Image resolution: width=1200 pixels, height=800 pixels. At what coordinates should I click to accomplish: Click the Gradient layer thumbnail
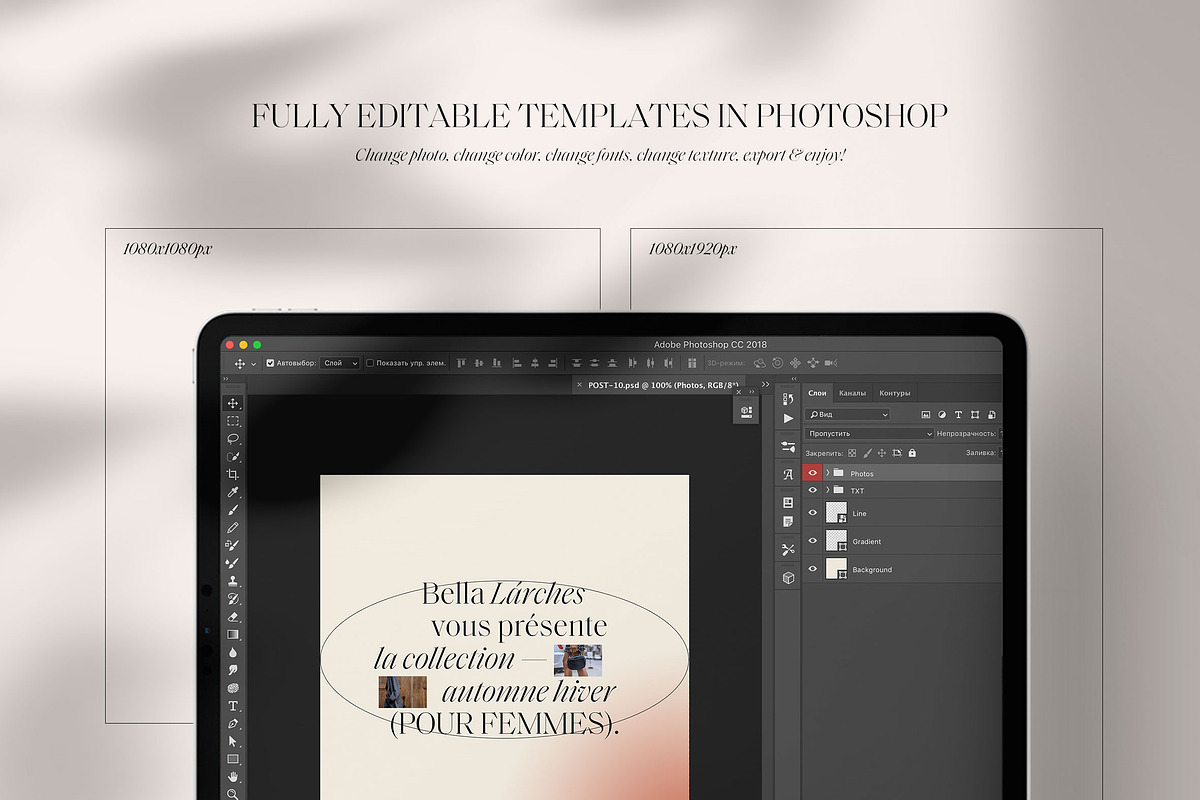(x=836, y=541)
